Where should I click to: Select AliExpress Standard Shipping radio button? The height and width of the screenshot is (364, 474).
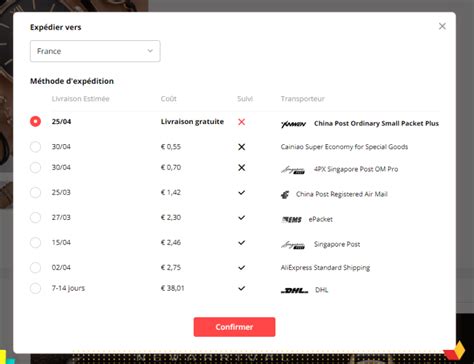tap(35, 268)
